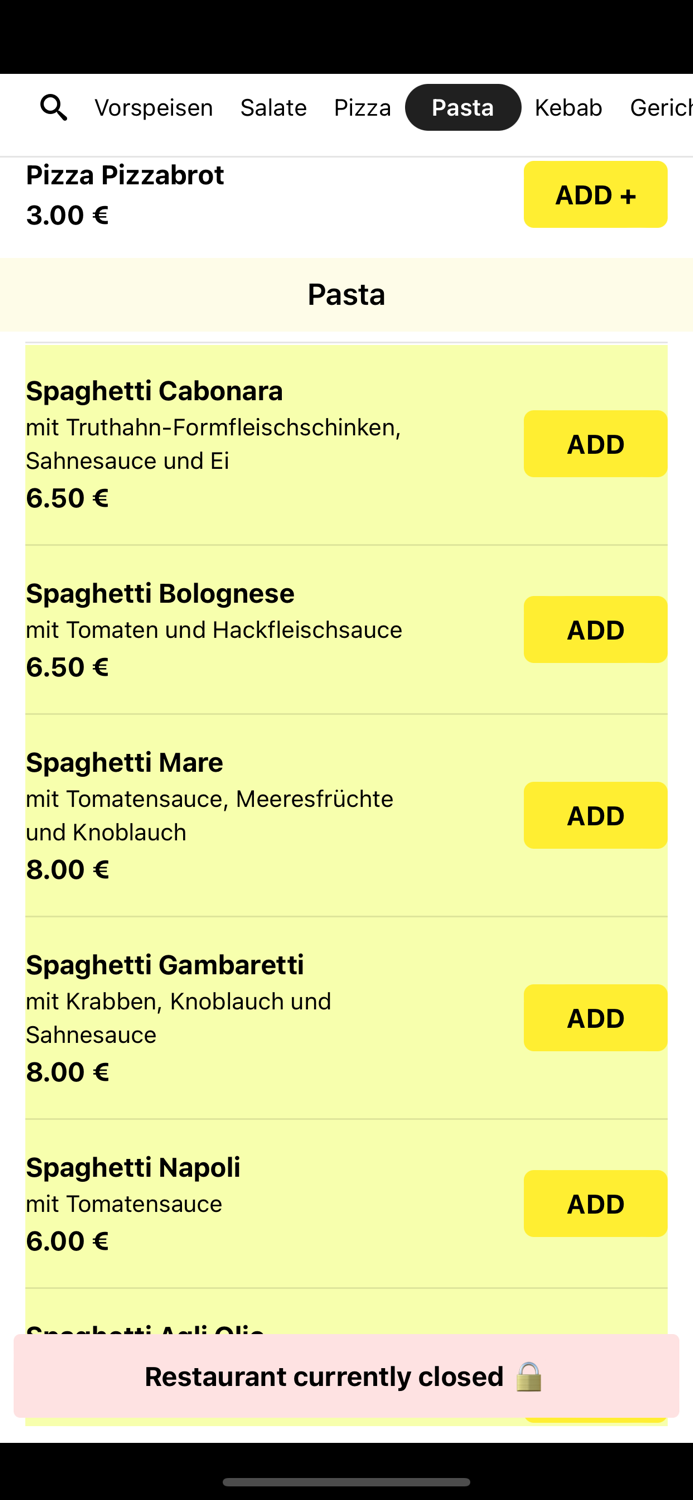Click the lock icon in closed banner

click(x=529, y=1376)
